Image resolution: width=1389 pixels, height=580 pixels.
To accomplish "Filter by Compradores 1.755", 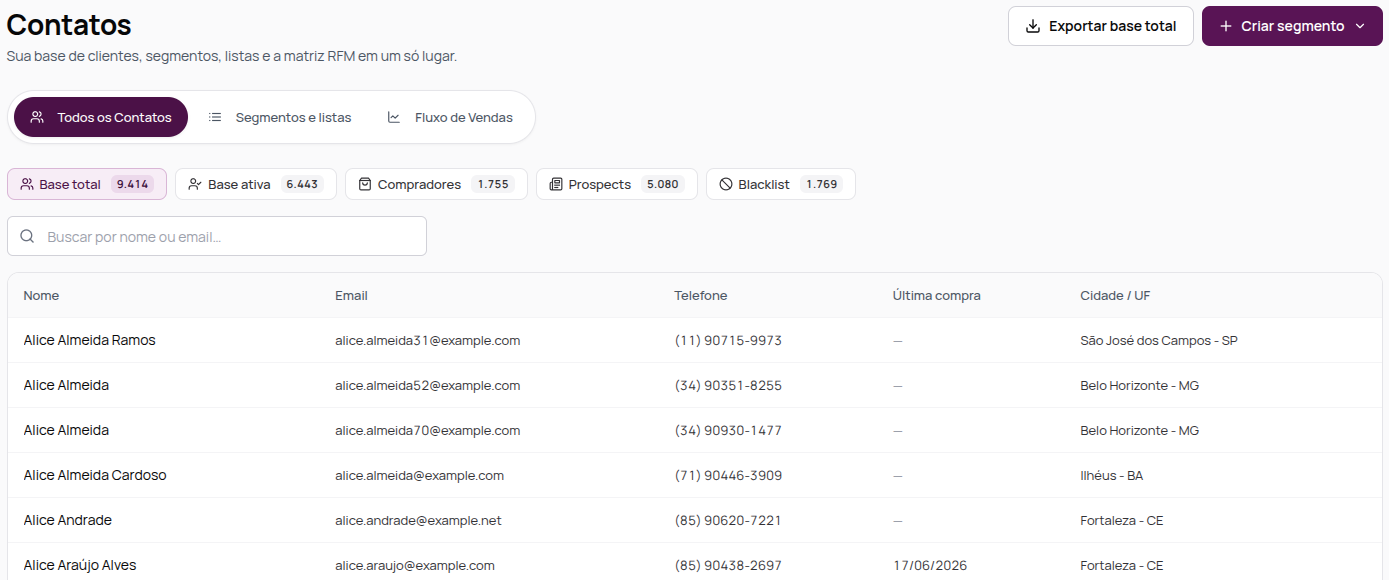I will 436,184.
